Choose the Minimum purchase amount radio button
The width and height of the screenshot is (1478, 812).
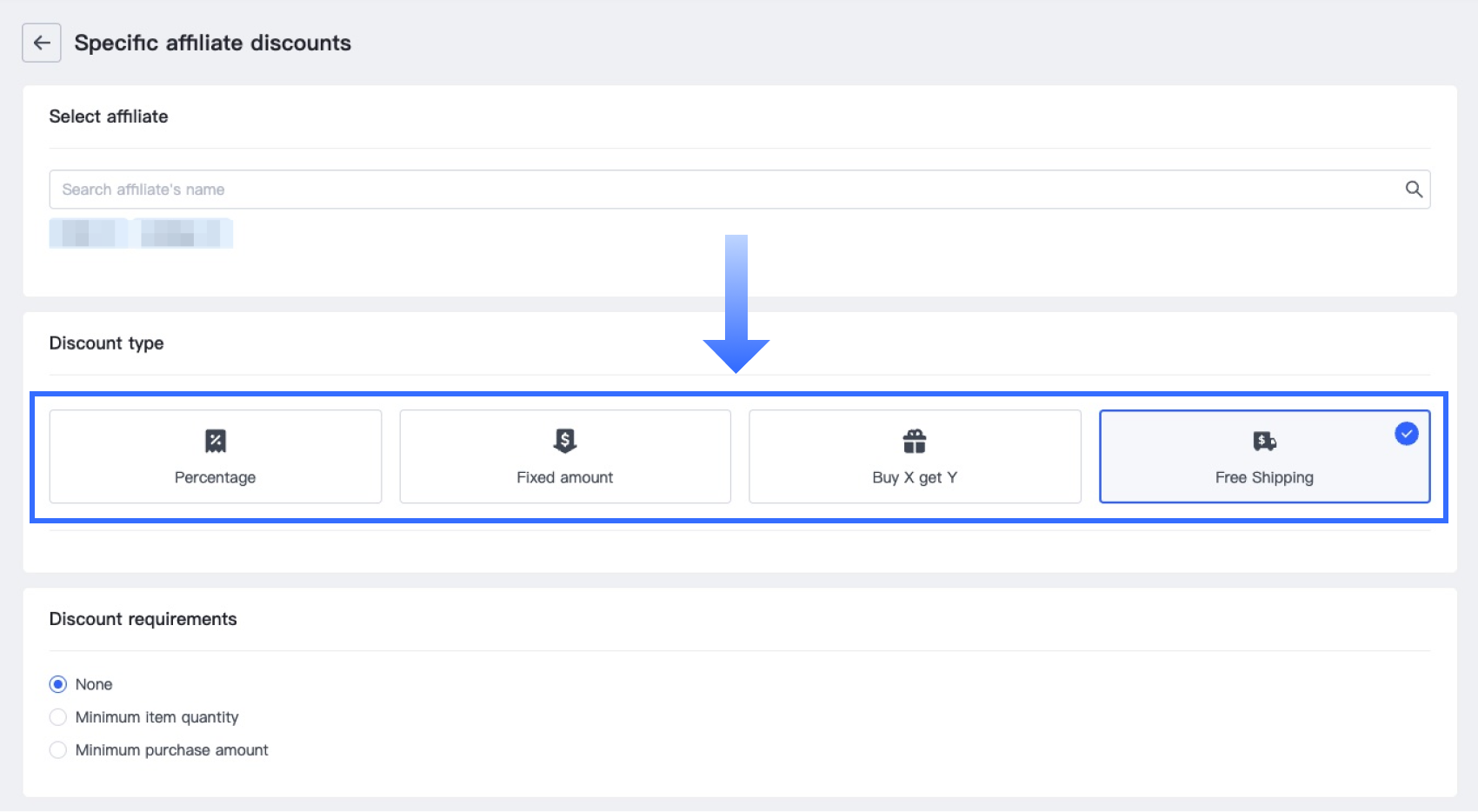click(x=58, y=750)
